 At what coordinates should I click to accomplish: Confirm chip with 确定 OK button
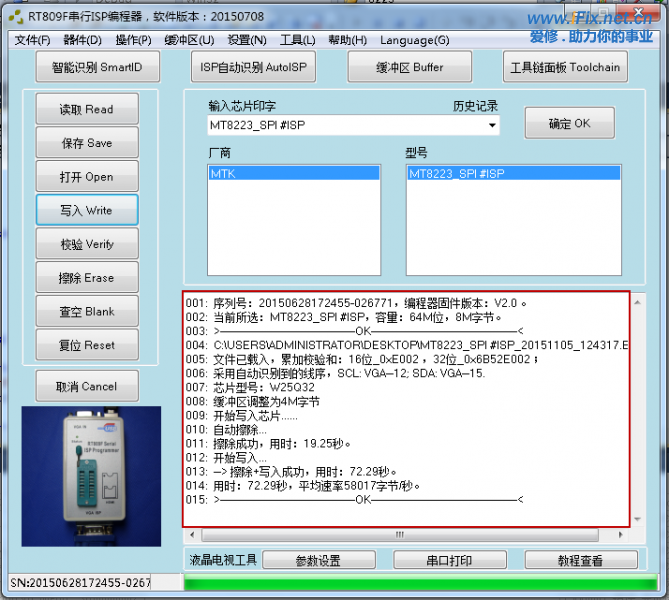point(569,124)
